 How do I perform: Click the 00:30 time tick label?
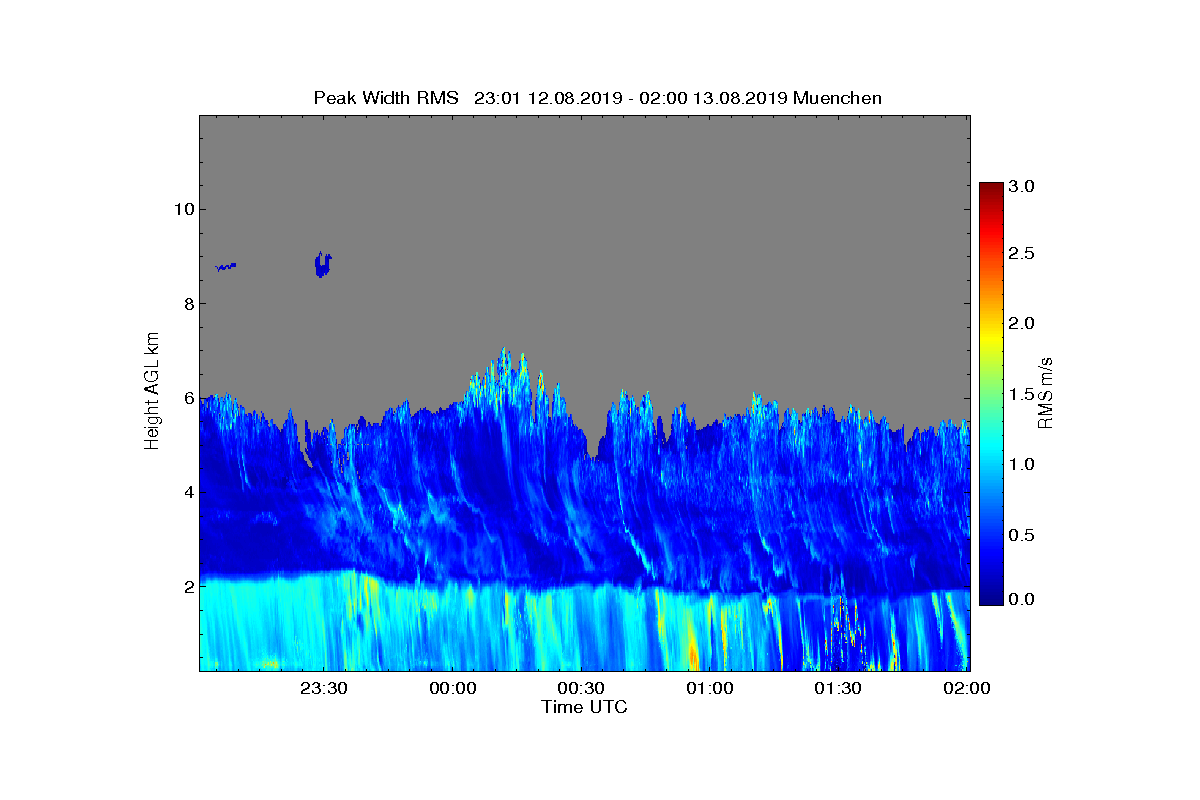(582, 689)
